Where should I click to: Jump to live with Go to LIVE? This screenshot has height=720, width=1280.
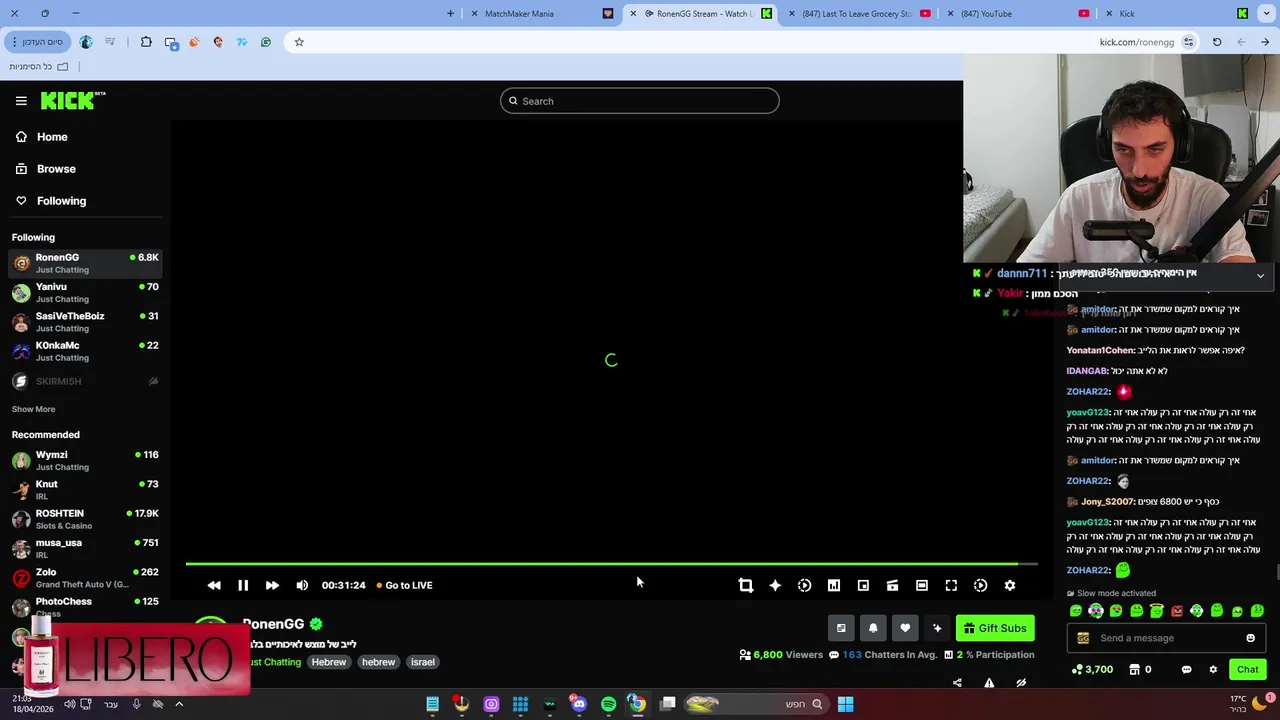pyautogui.click(x=404, y=585)
